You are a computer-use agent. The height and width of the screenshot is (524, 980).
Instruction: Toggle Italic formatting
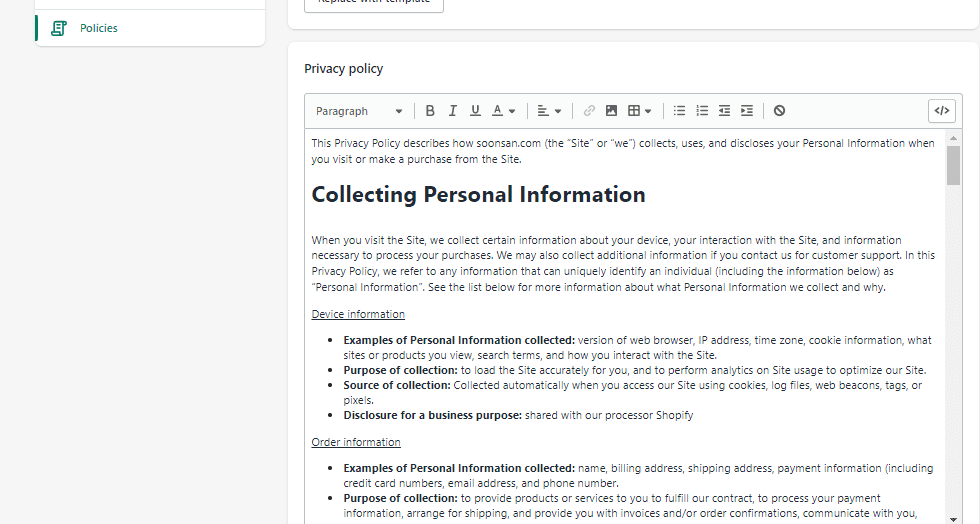tap(452, 111)
